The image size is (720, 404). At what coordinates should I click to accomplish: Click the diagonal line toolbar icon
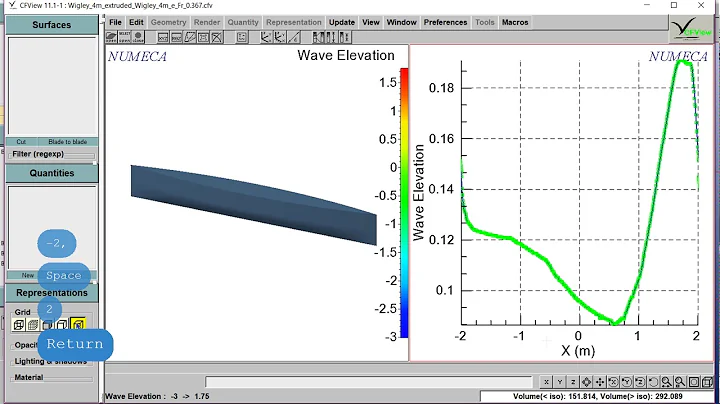(293, 37)
